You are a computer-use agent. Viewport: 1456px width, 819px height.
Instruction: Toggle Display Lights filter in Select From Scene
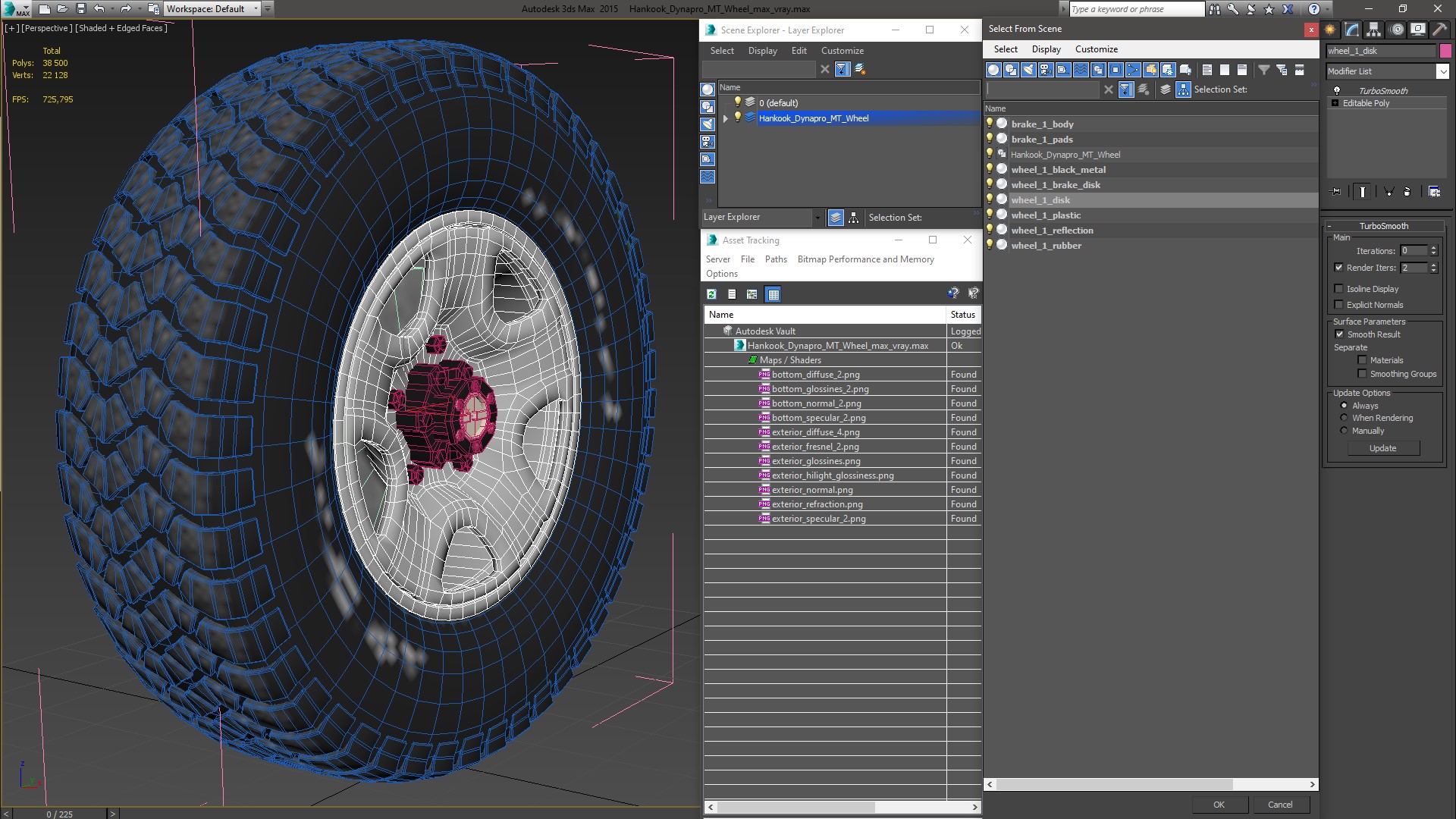(1028, 70)
